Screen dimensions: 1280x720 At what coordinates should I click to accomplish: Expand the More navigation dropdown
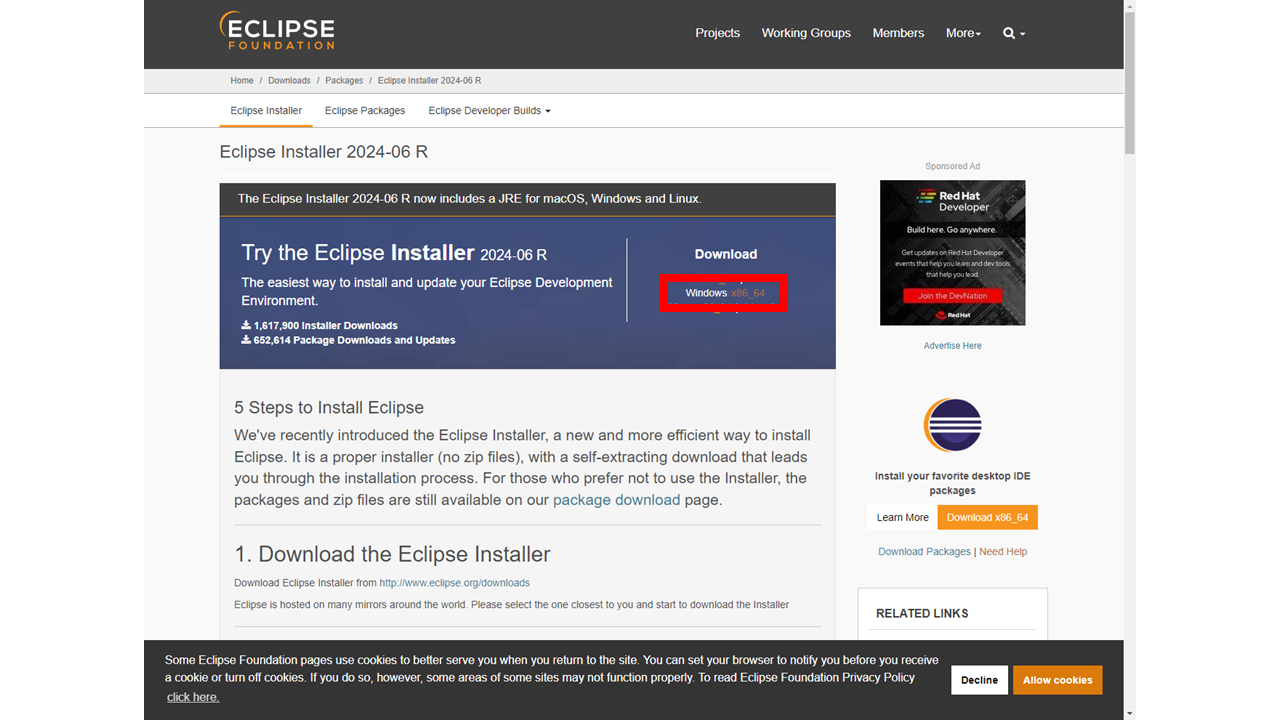963,33
